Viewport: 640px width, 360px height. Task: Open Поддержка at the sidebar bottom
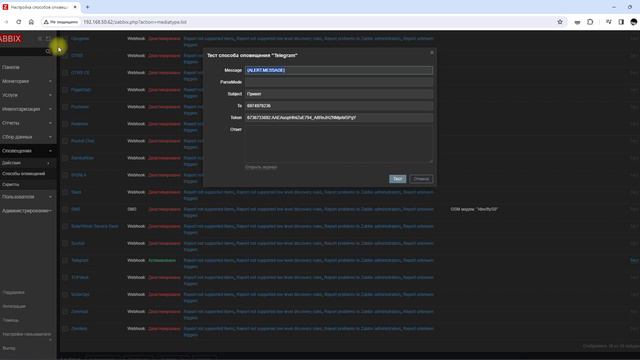coord(13,293)
